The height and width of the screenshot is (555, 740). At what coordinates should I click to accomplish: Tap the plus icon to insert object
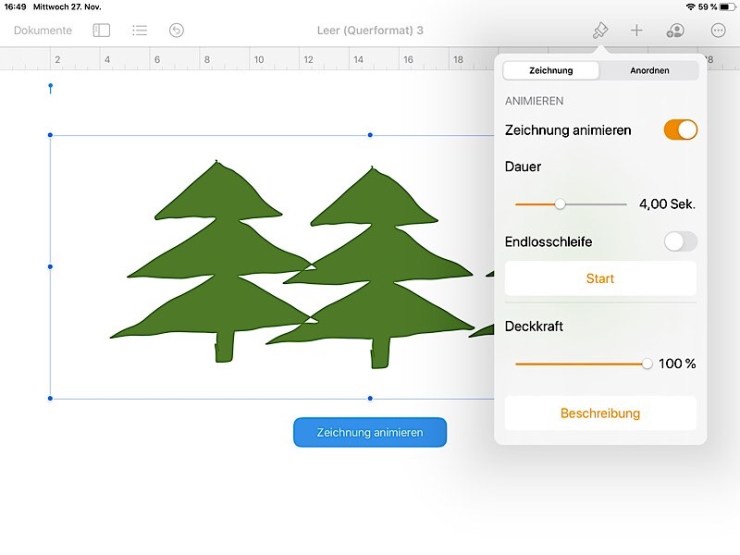pyautogui.click(x=637, y=31)
